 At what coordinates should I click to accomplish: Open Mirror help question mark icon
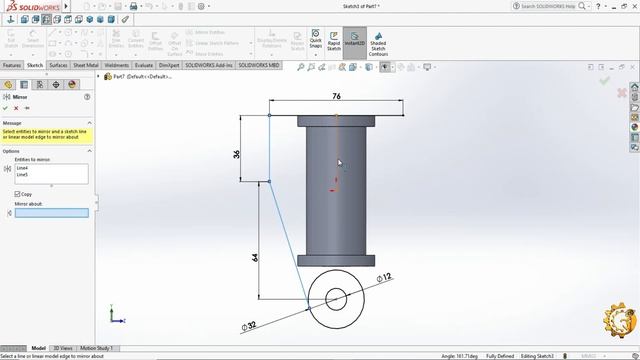pyautogui.click(x=87, y=97)
